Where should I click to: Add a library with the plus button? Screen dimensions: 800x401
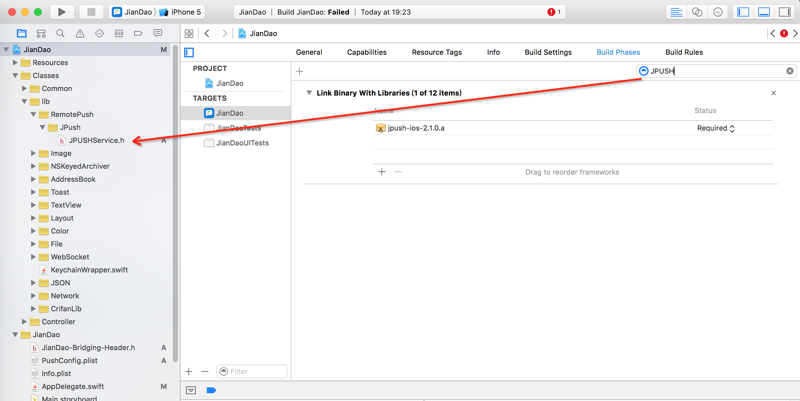point(382,171)
